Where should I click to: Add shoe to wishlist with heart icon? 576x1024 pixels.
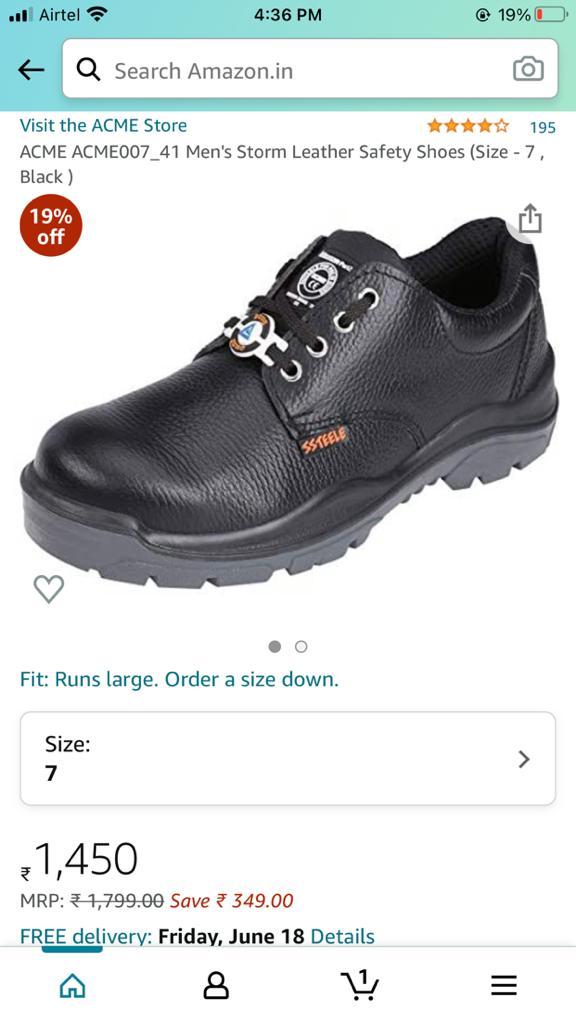(x=49, y=588)
